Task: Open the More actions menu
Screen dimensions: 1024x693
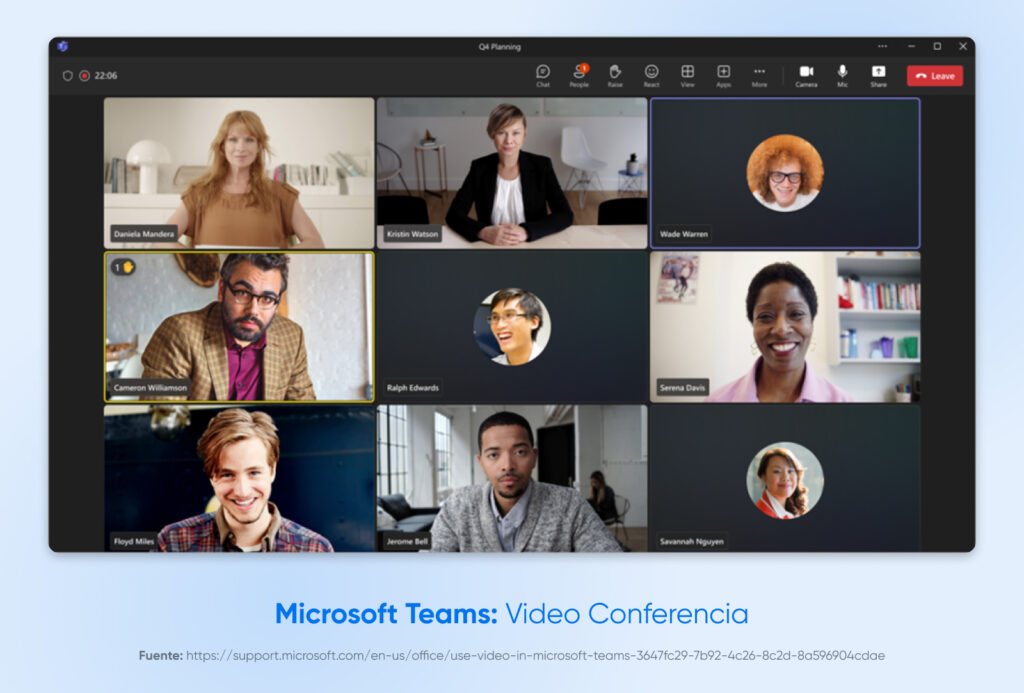Action: tap(759, 75)
